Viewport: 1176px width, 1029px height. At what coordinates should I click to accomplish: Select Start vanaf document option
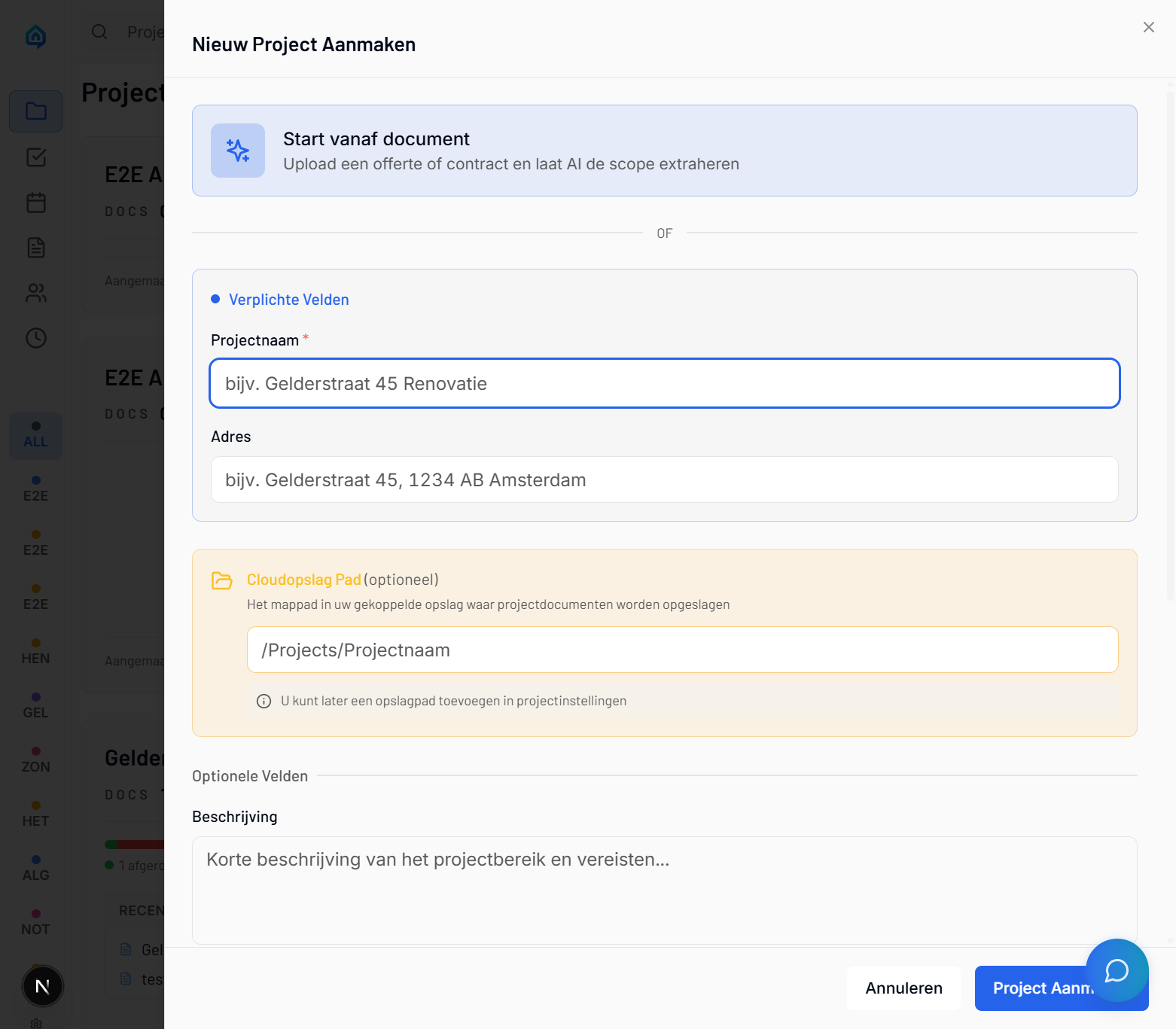click(x=664, y=151)
